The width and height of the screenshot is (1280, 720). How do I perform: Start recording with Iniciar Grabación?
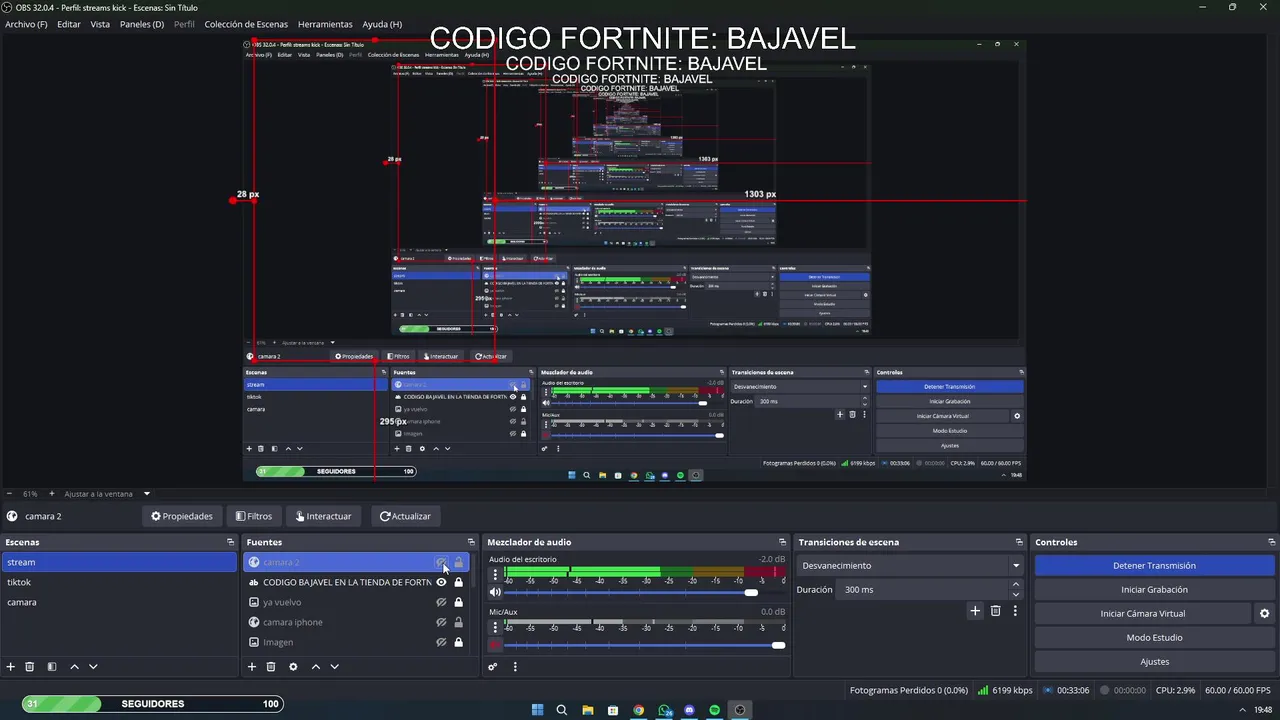pos(1154,590)
